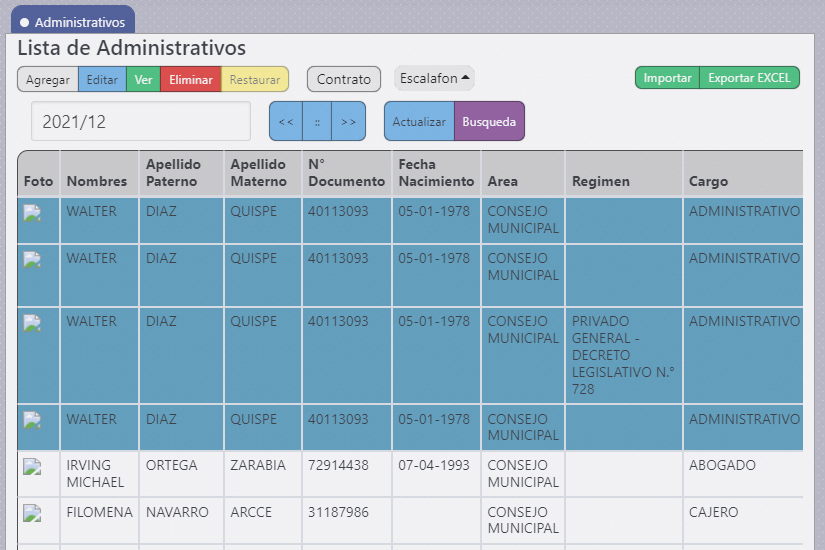This screenshot has height=550, width=825.
Task: Open the Contrato option
Action: click(x=344, y=80)
